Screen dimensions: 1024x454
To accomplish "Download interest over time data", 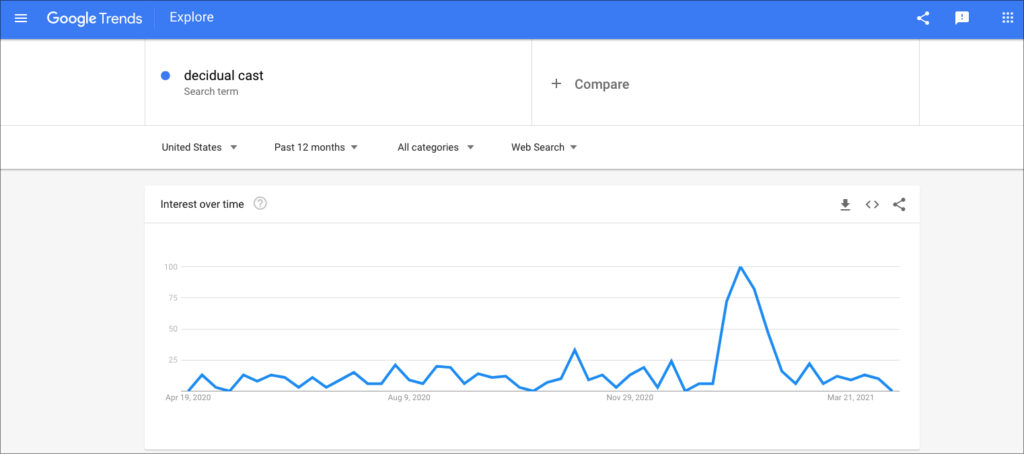I will point(845,205).
